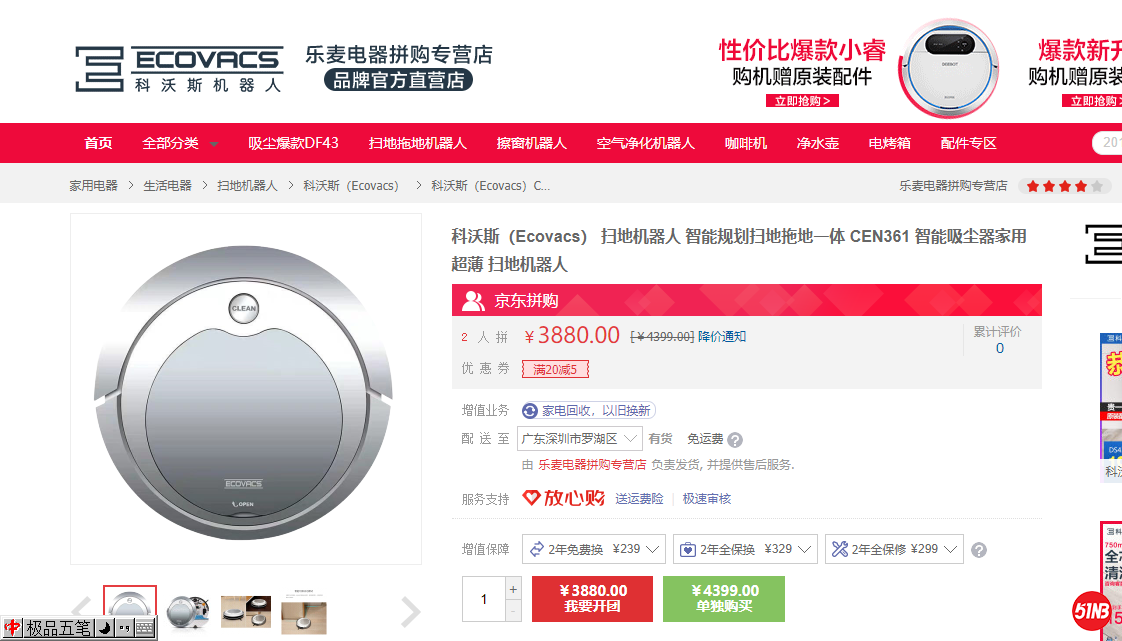Viewport: 1122px width, 641px height.
Task: Toggle IME punctuation mode button
Action: [123, 629]
